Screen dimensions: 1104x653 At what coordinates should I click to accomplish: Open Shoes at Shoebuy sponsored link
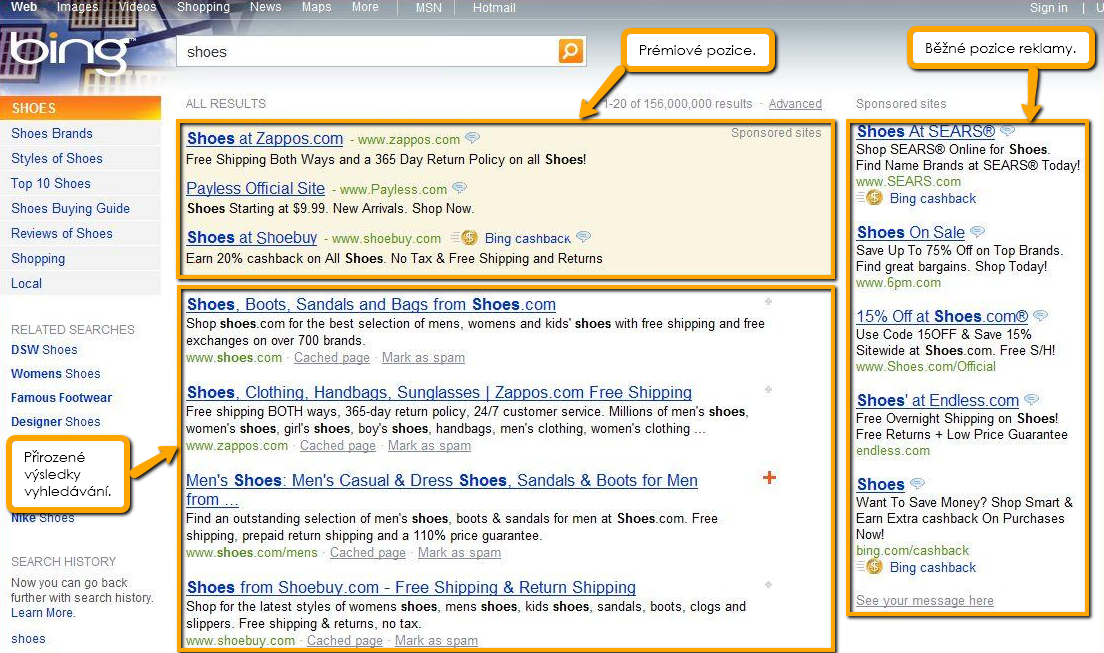click(x=252, y=237)
